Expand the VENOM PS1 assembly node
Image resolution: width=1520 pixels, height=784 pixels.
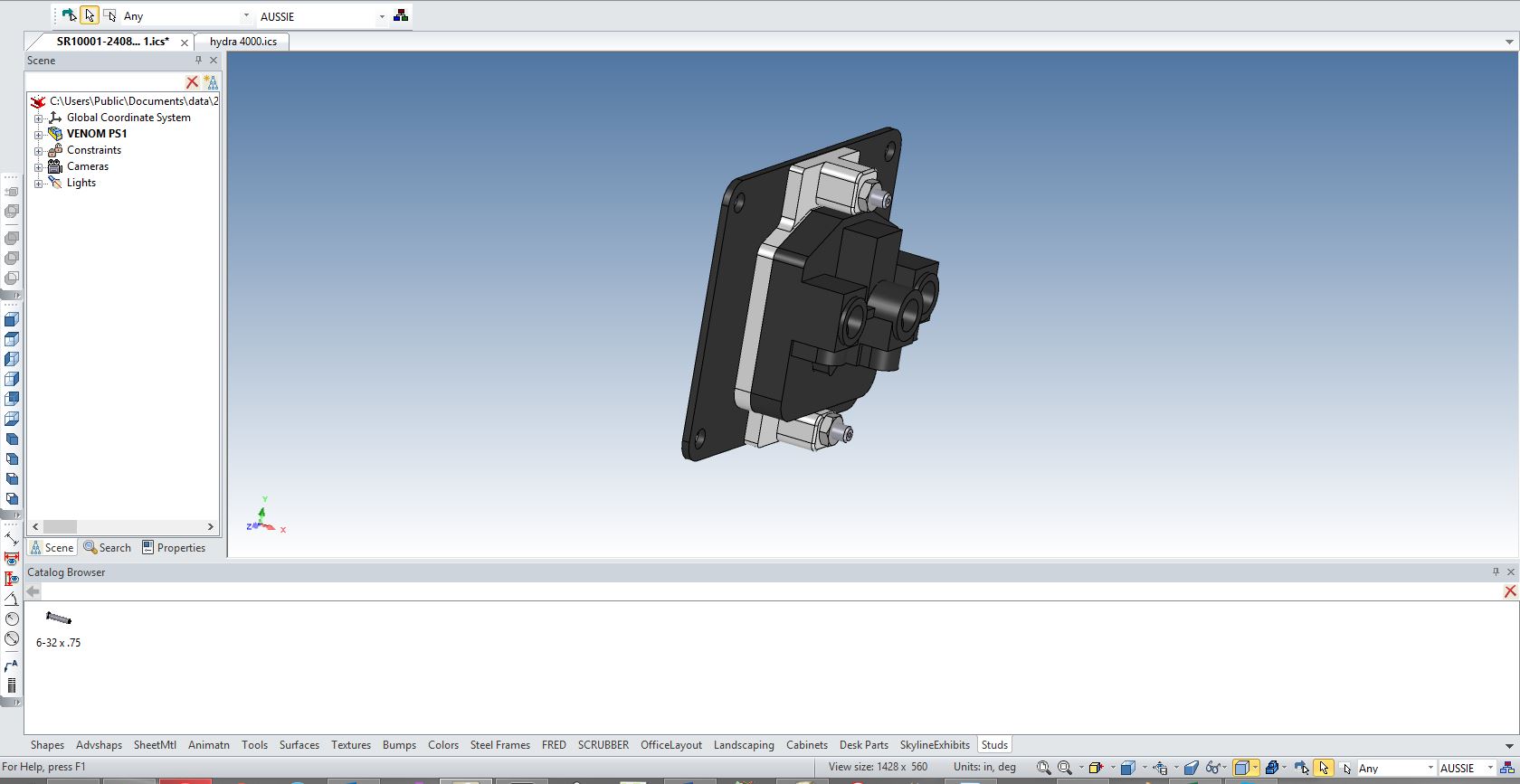click(x=39, y=135)
